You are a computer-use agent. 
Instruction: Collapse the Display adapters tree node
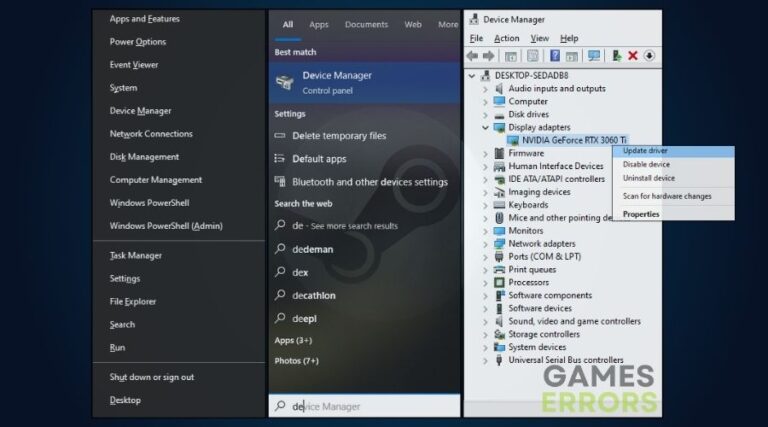coord(487,128)
